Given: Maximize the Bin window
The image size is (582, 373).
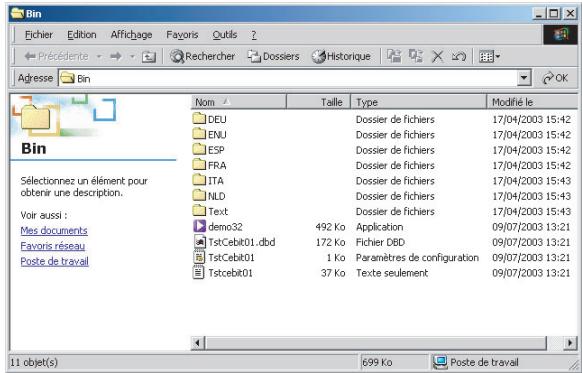Looking at the screenshot, I should 553,14.
